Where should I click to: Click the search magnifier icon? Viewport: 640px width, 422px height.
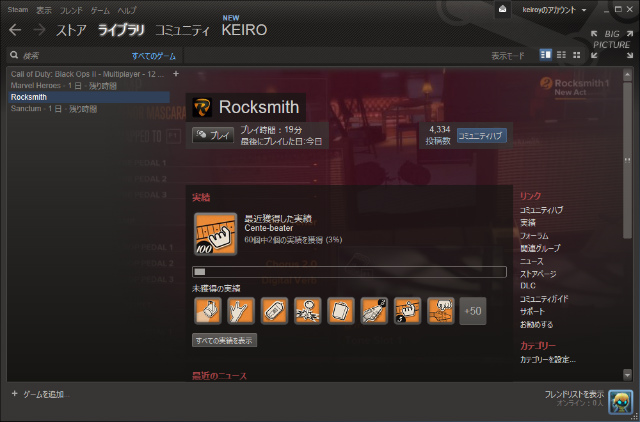14,55
